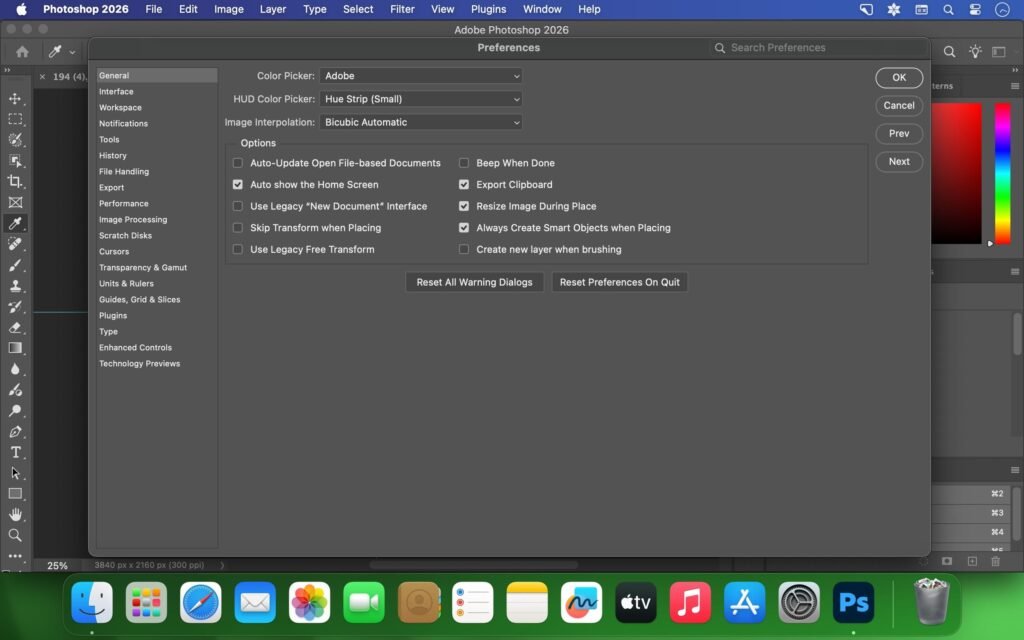This screenshot has height=640, width=1024.
Task: Open the Color Picker dropdown
Action: (x=420, y=75)
